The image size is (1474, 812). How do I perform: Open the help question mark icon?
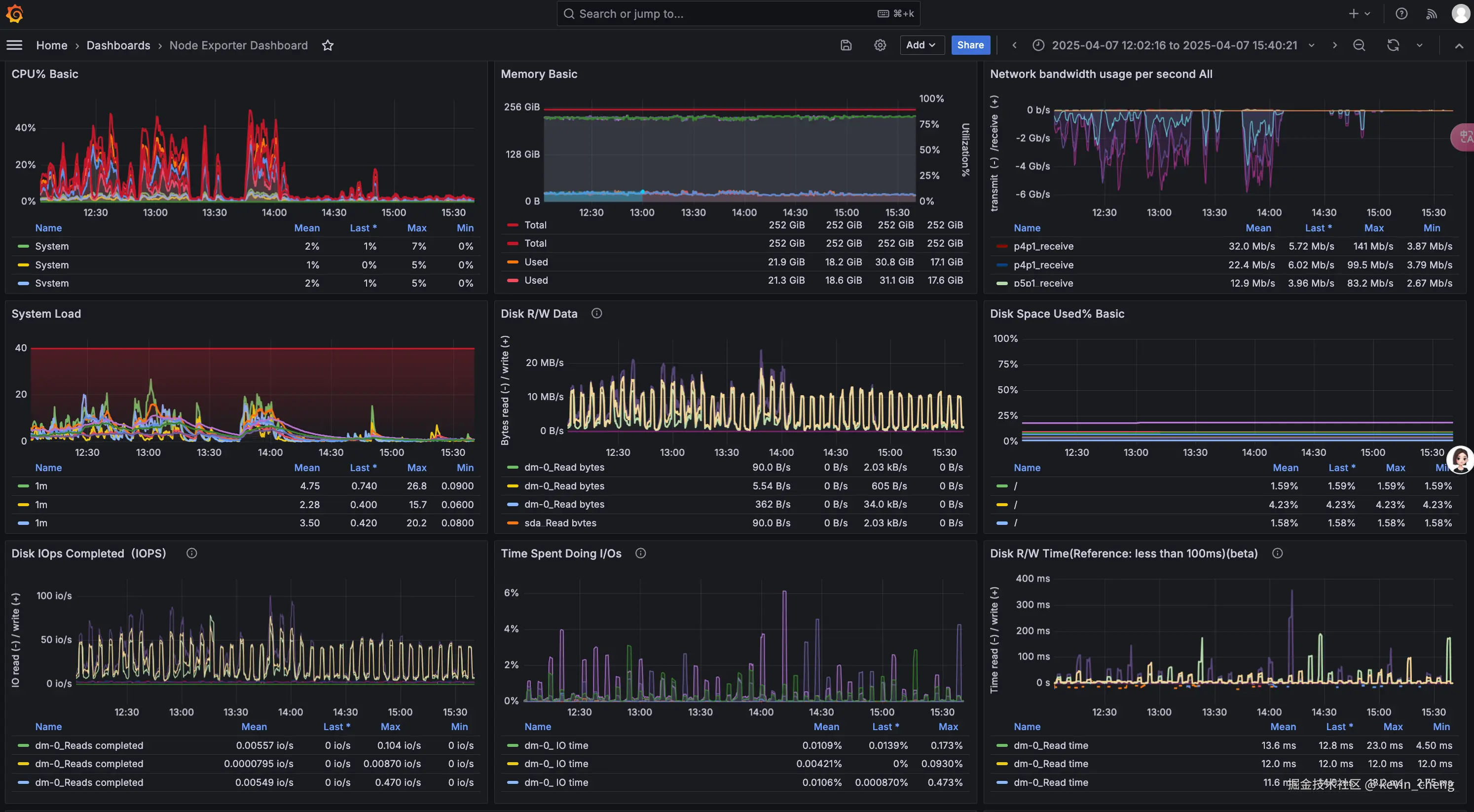click(1401, 14)
